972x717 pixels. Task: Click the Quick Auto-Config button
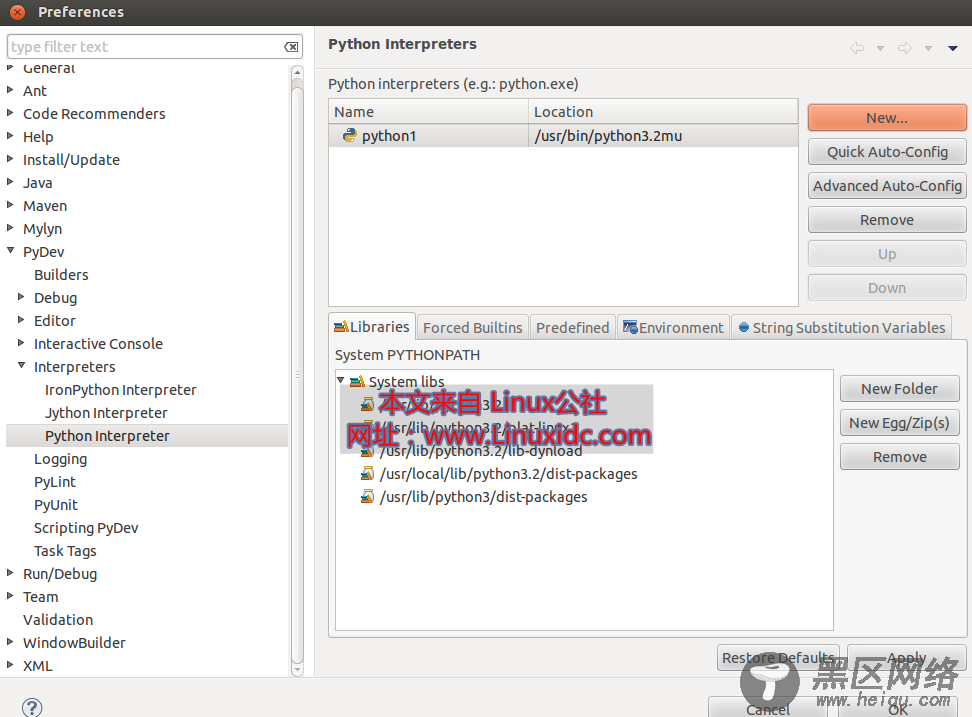tap(887, 152)
